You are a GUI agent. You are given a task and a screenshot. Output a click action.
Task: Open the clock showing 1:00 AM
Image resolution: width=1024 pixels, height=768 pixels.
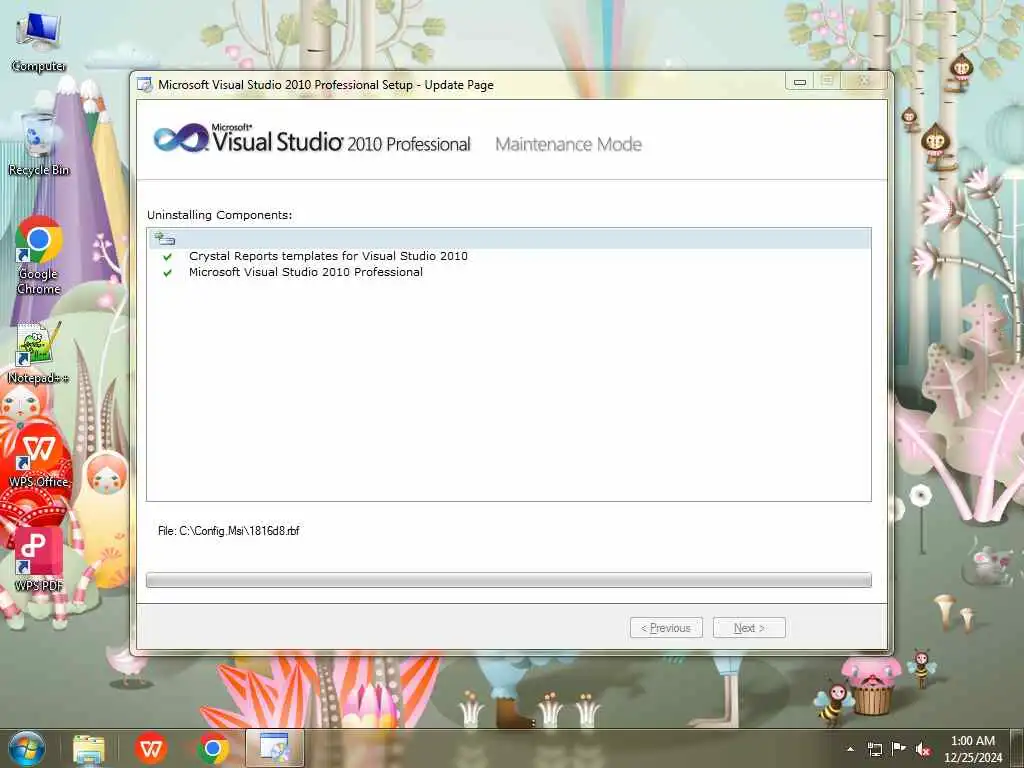[973, 749]
